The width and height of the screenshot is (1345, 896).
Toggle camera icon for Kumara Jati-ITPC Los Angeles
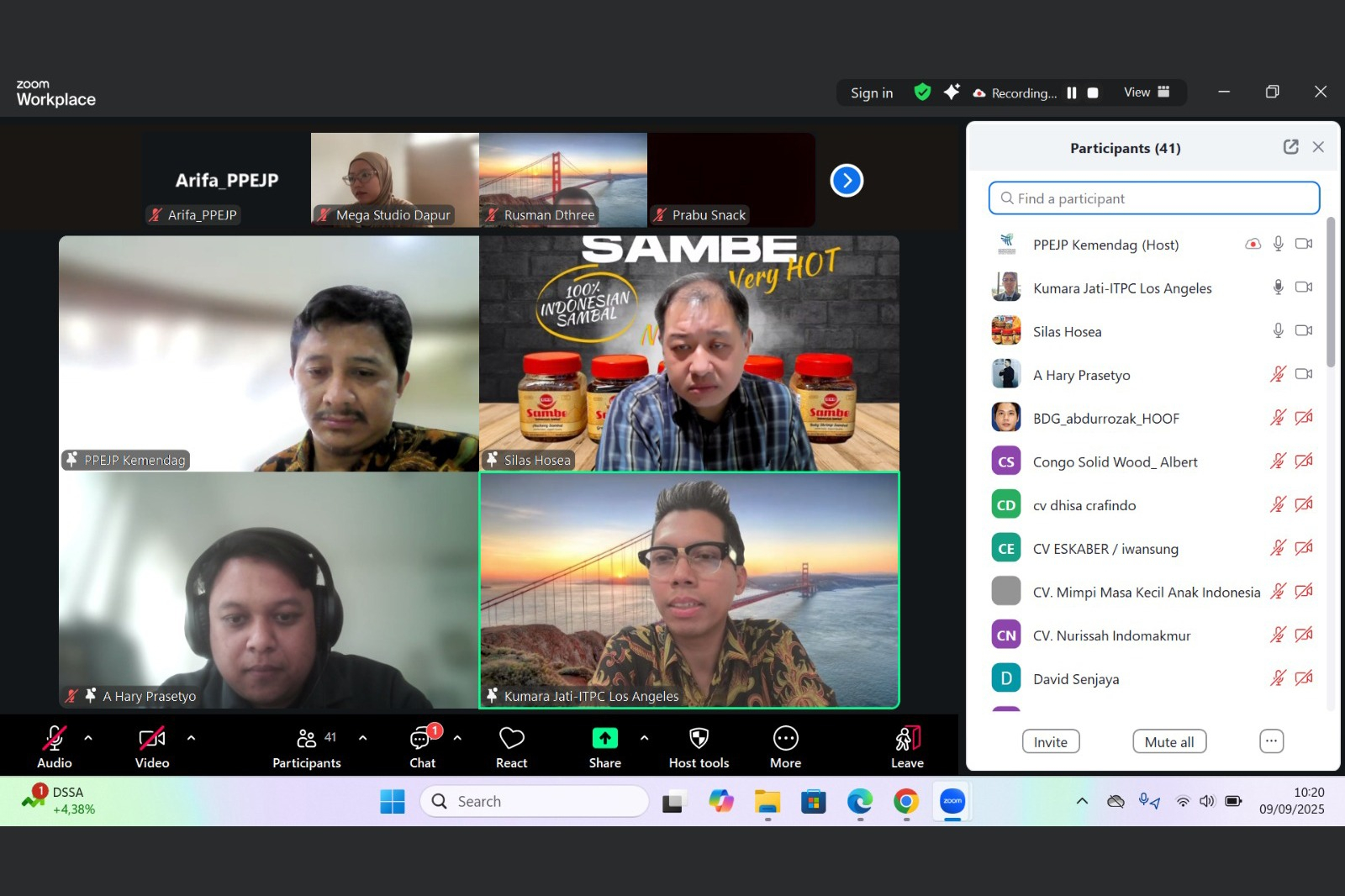[x=1304, y=287]
